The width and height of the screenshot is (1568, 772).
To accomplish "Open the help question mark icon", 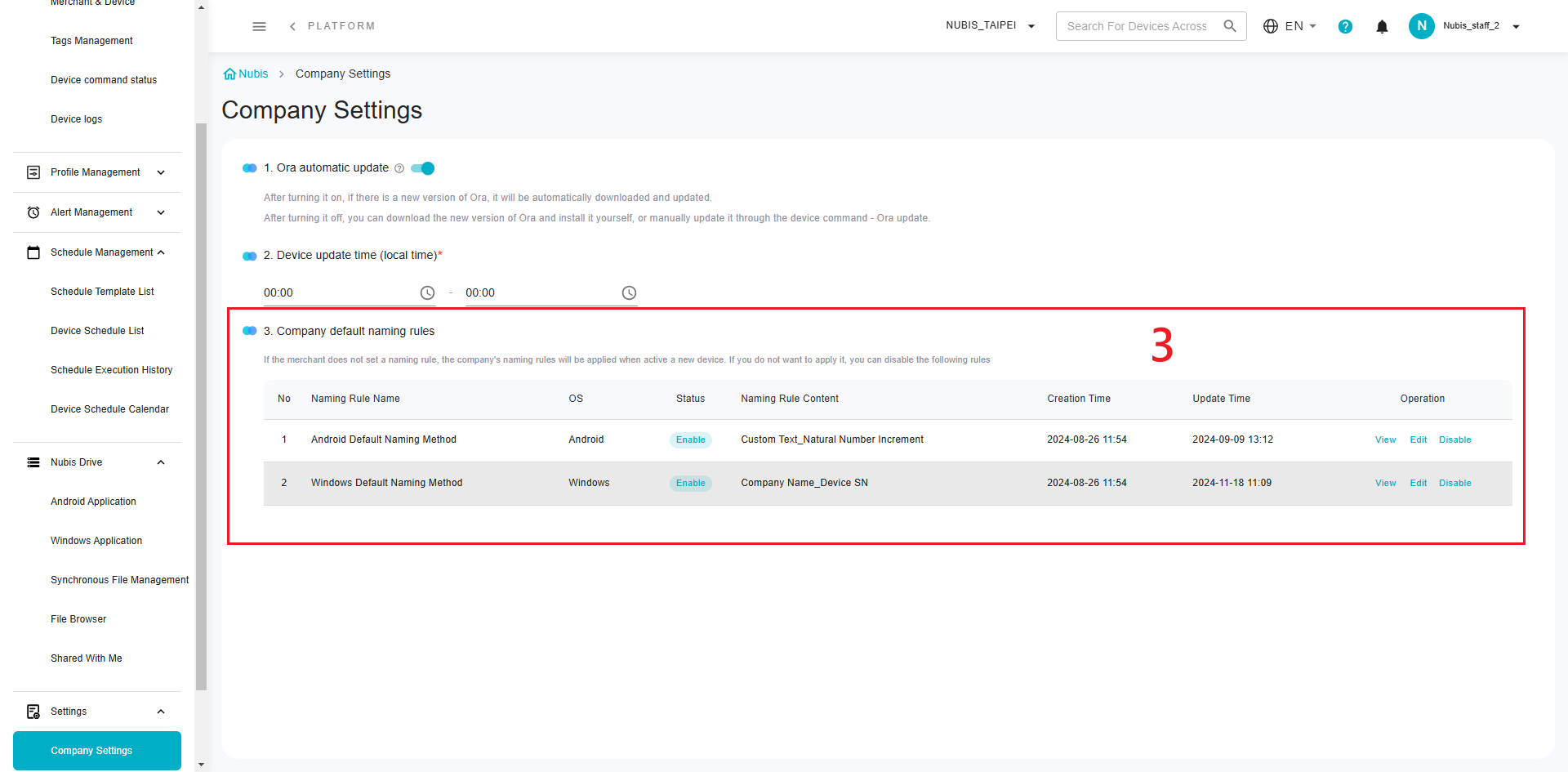I will pos(1345,26).
